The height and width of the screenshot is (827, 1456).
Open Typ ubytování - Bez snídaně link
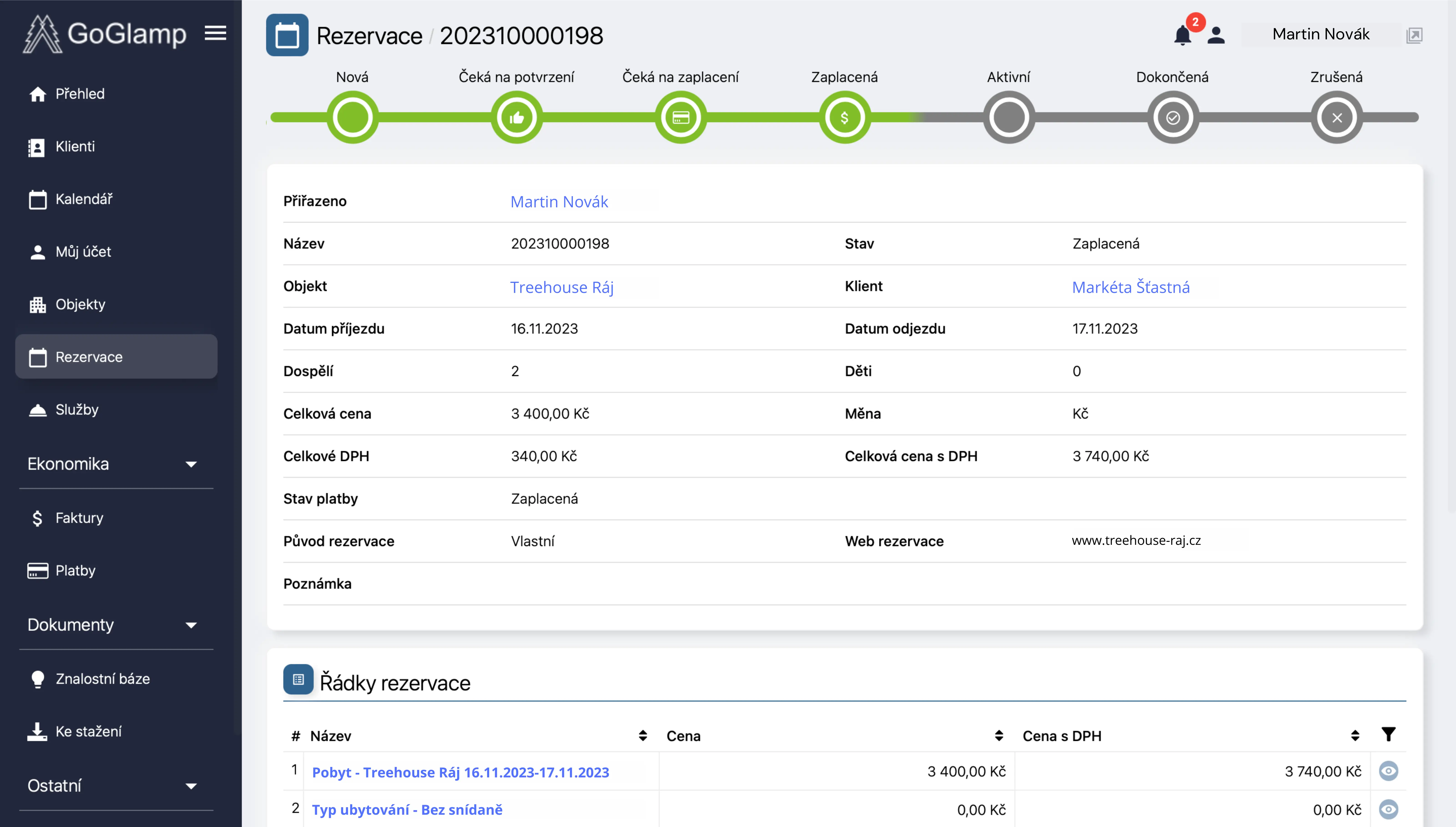click(x=407, y=810)
